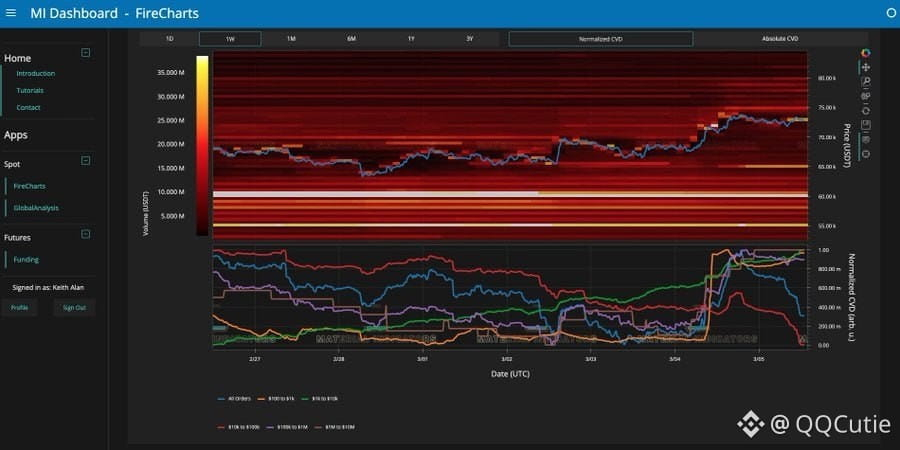Click inside the Normalized CVD line chart
The height and width of the screenshot is (450, 900).
[510, 297]
